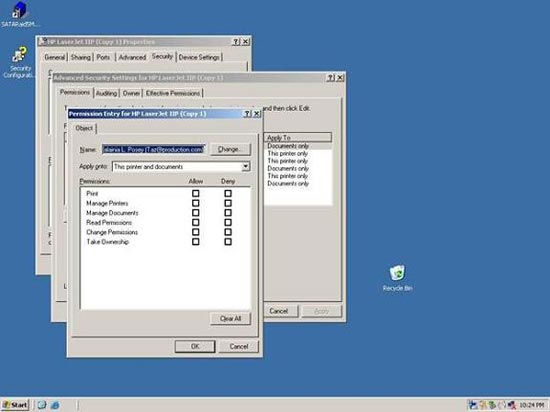550x412 pixels.
Task: Open the Effective Permissions tab
Action: coord(173,93)
